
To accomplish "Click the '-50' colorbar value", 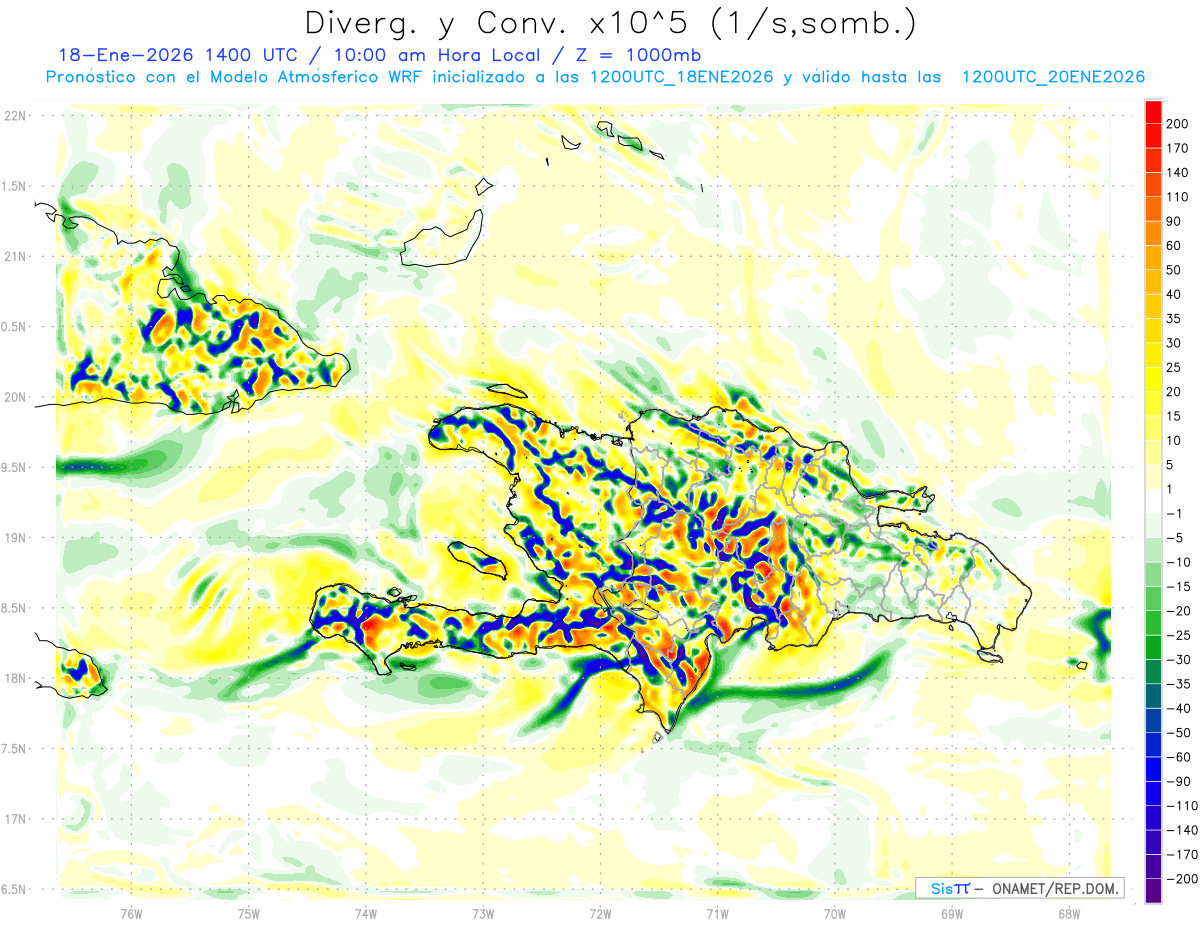I will (x=1181, y=733).
